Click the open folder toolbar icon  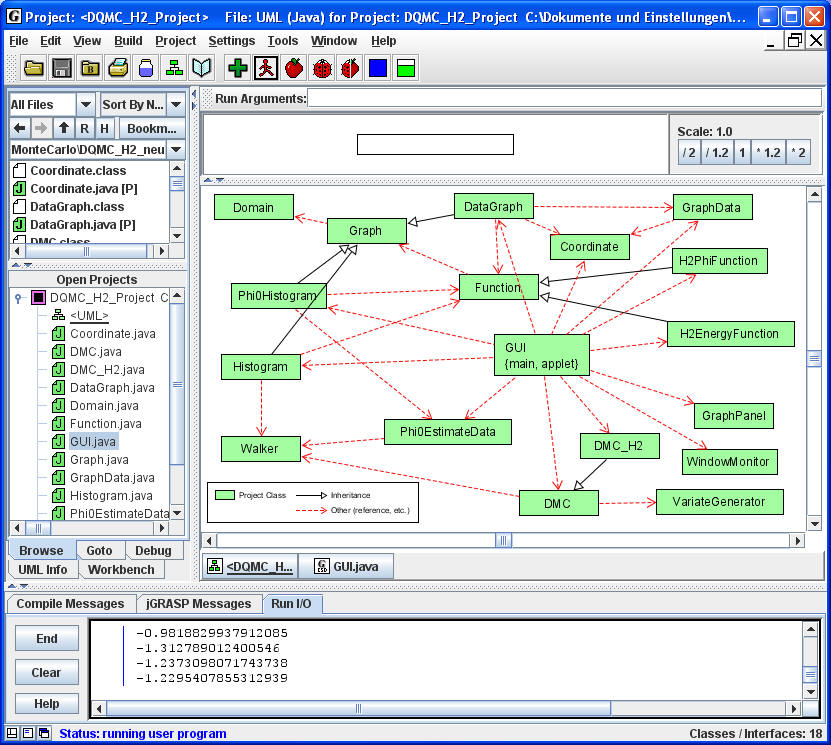(34, 68)
